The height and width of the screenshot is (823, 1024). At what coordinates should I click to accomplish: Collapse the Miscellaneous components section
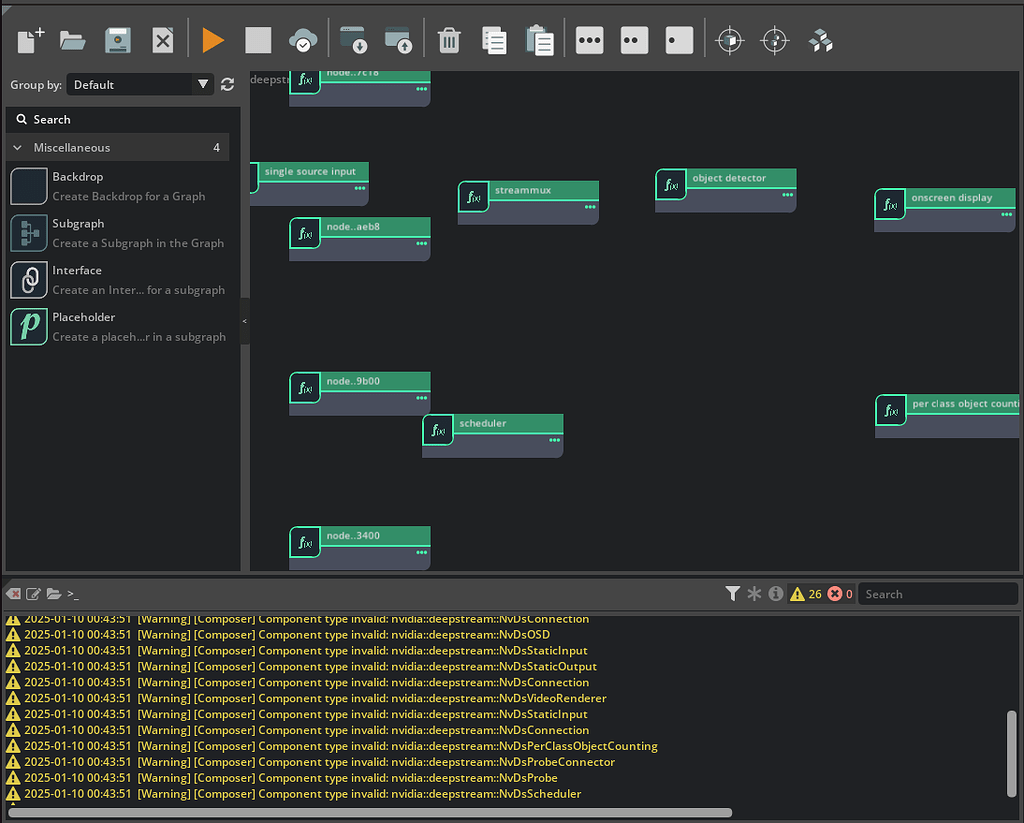17,146
